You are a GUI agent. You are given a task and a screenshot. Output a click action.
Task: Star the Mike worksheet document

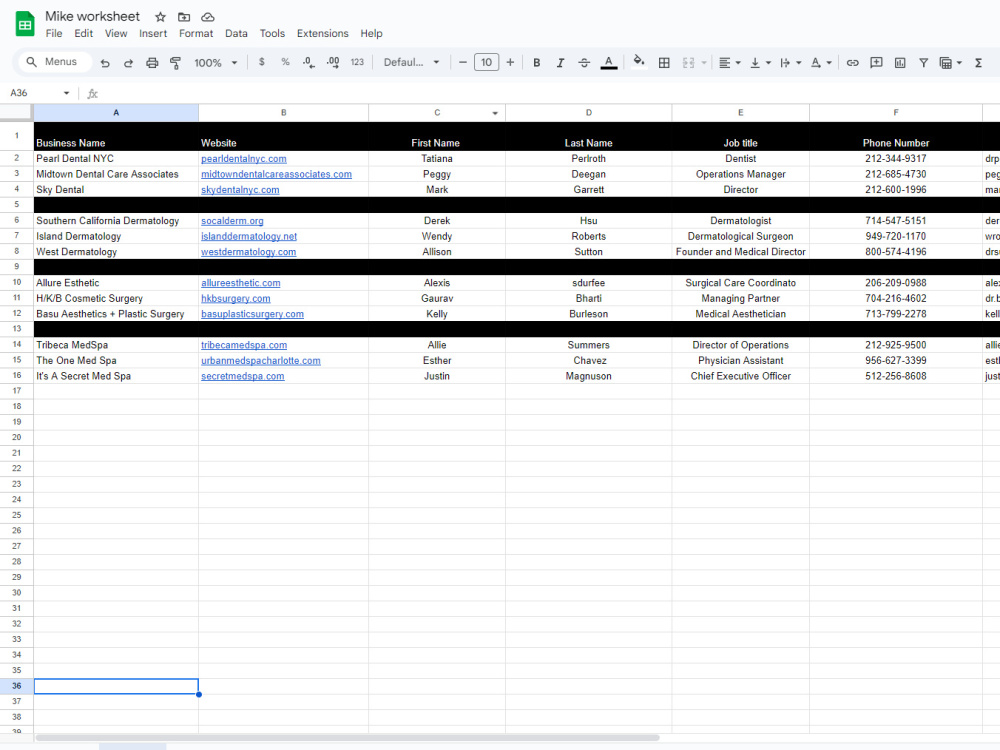[161, 17]
